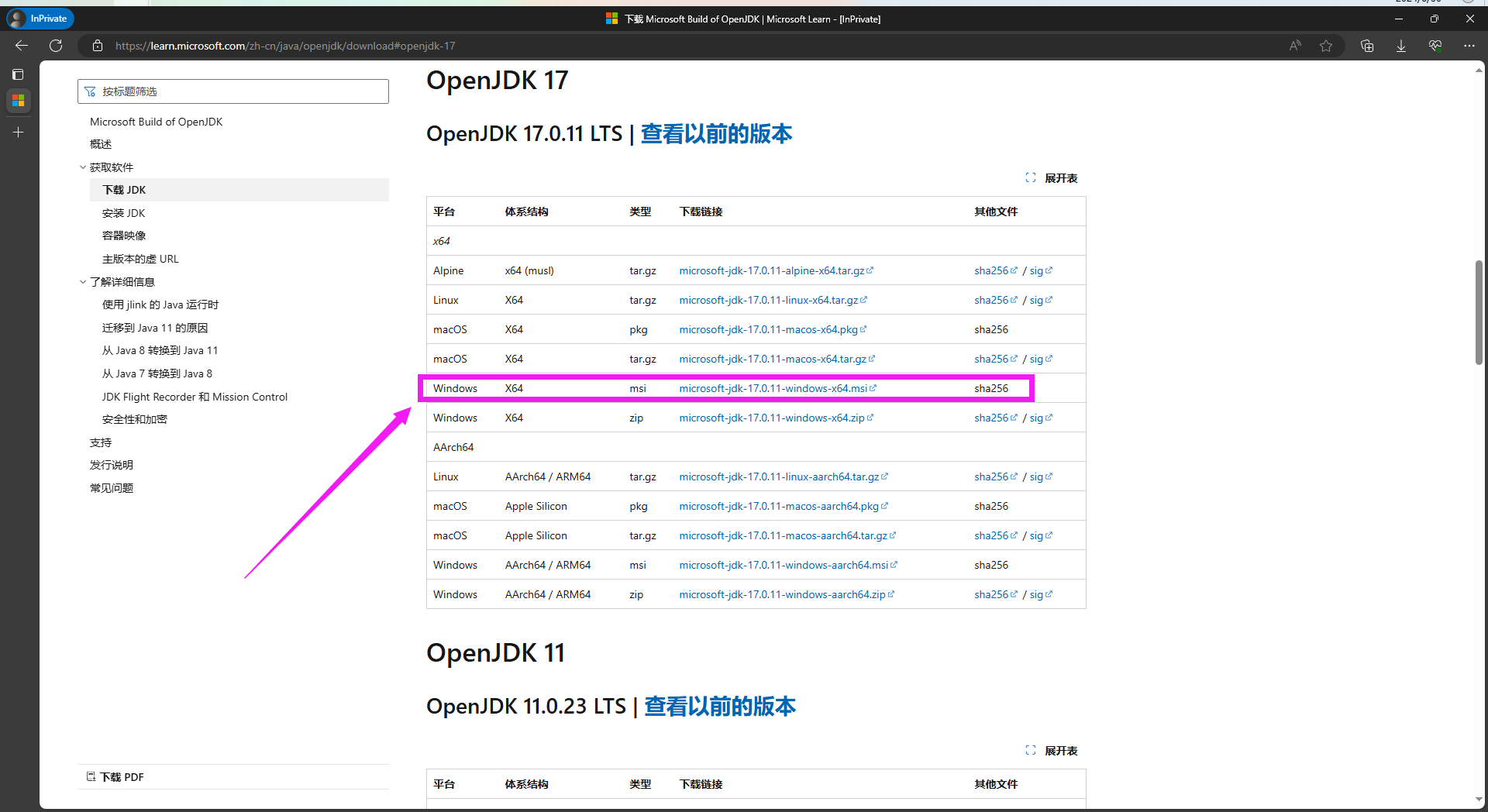Download microsoft-jdk-17.0.11-windows-aarch64.msi
The image size is (1488, 812).
tap(788, 565)
